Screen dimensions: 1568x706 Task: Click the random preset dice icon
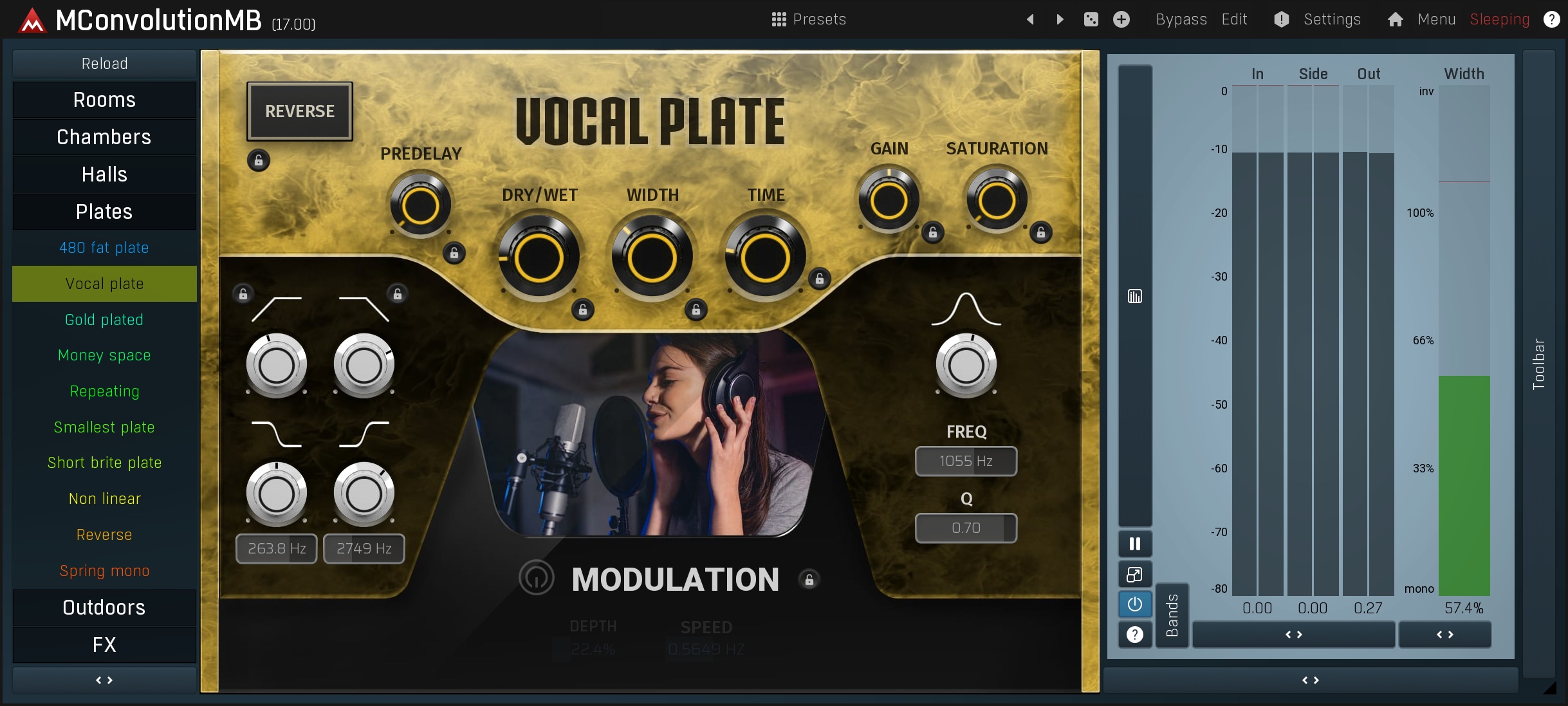[1091, 19]
